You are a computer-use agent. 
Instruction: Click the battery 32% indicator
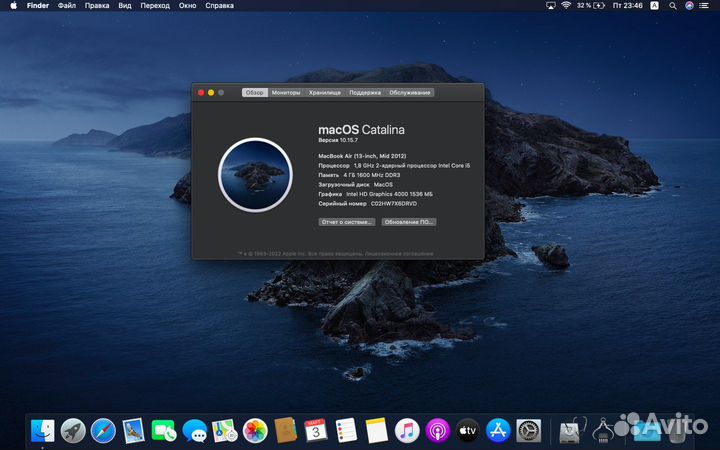tap(591, 6)
